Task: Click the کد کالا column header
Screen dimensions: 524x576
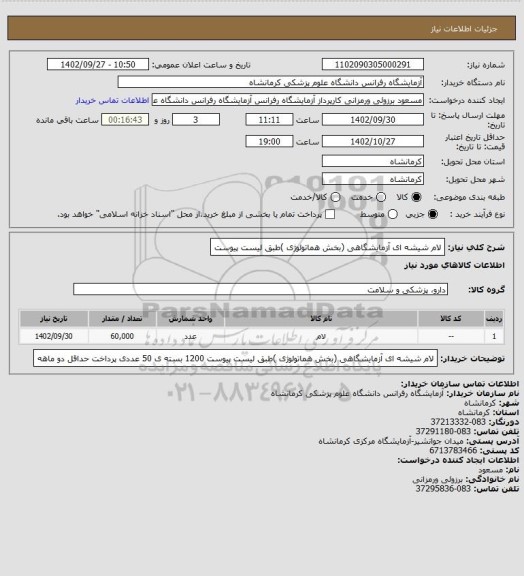Action: pyautogui.click(x=451, y=318)
